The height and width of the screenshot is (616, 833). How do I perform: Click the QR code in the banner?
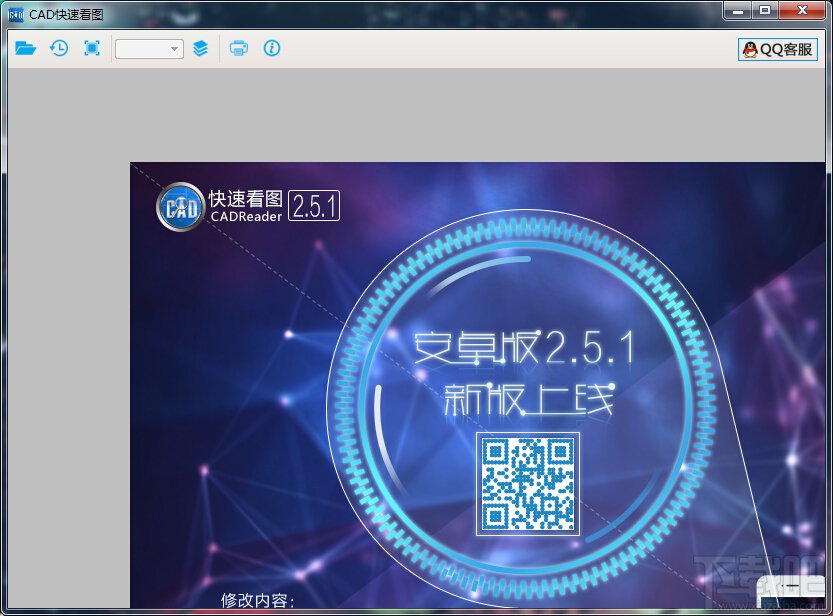[x=528, y=483]
